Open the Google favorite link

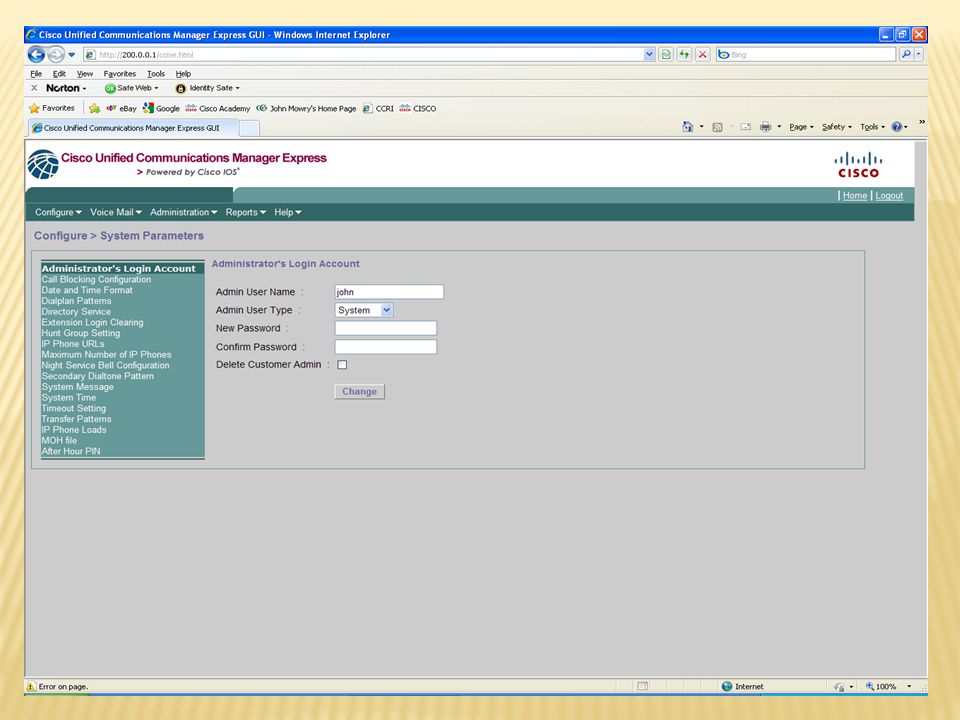161,108
